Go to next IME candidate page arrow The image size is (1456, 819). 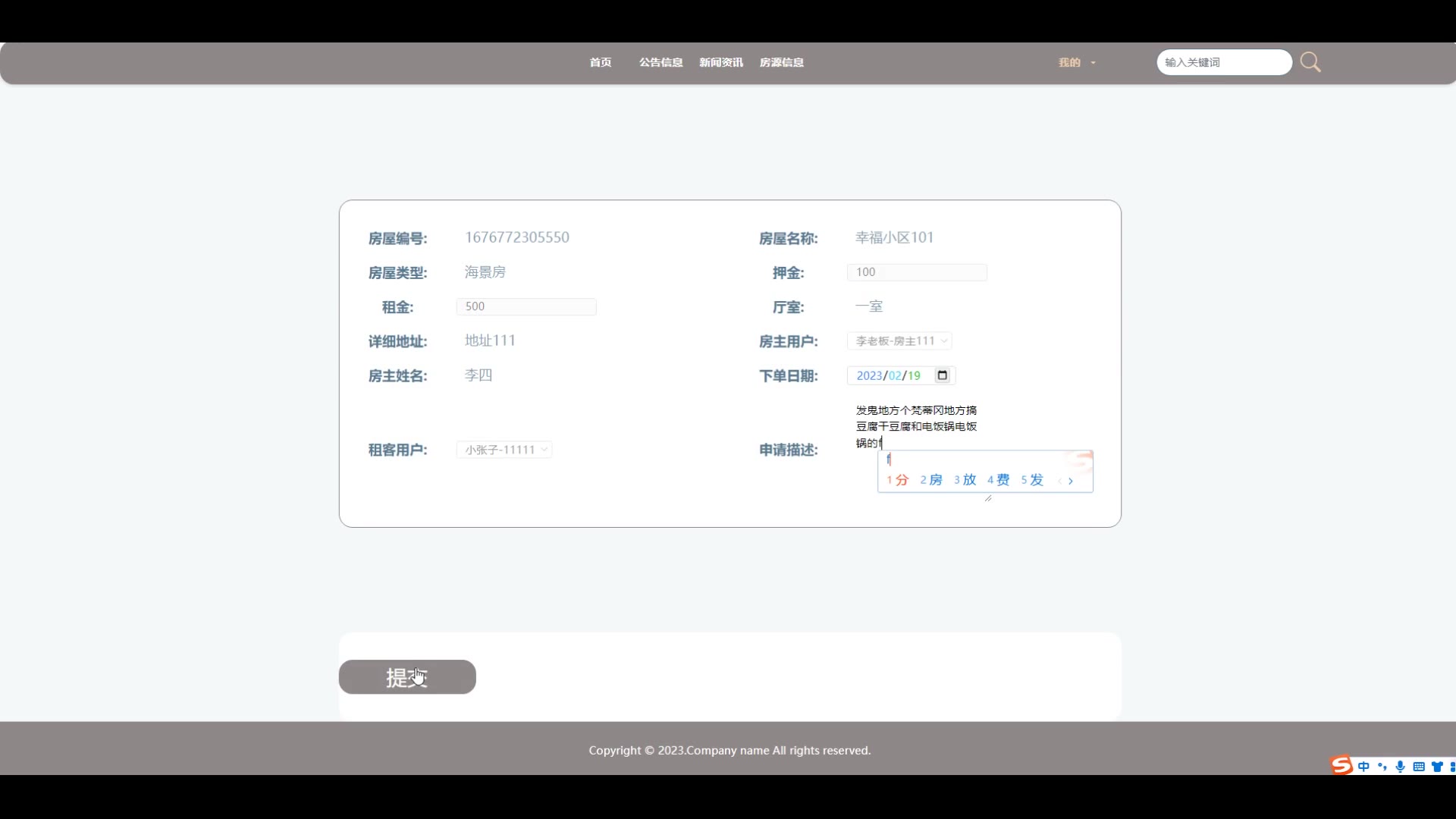(x=1071, y=481)
